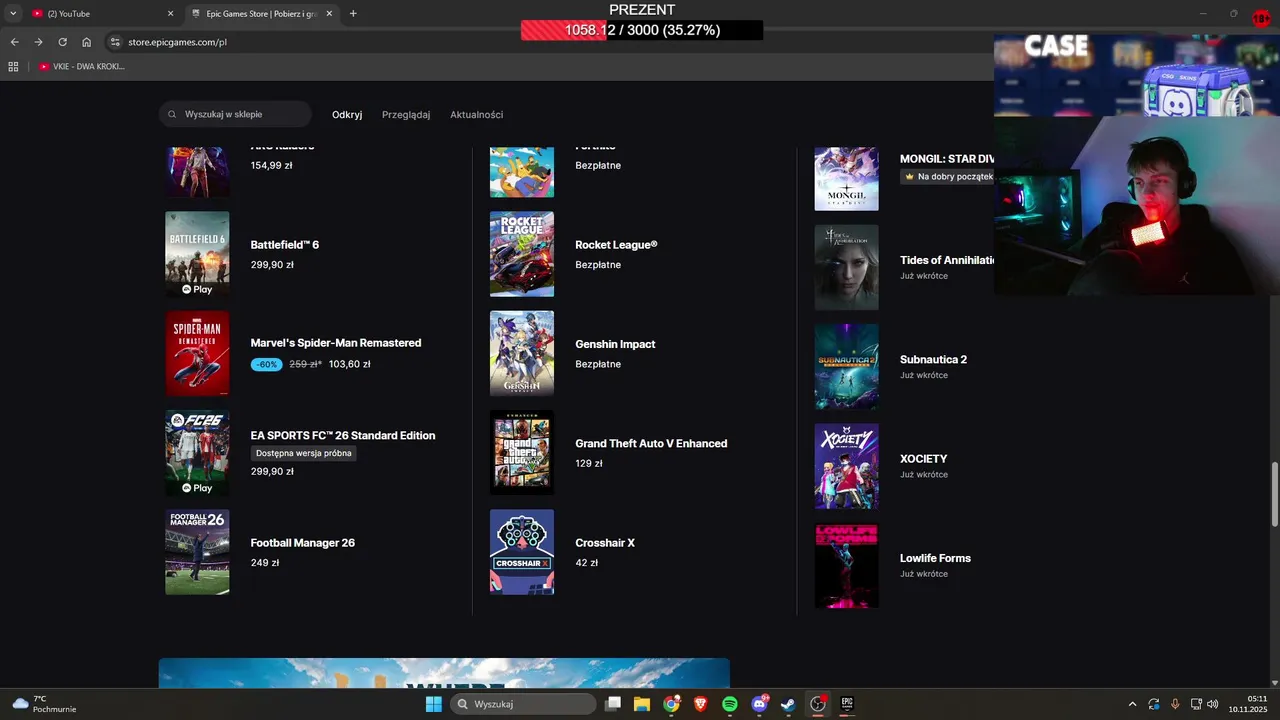
Task: Open Task View from the taskbar
Action: (613, 704)
